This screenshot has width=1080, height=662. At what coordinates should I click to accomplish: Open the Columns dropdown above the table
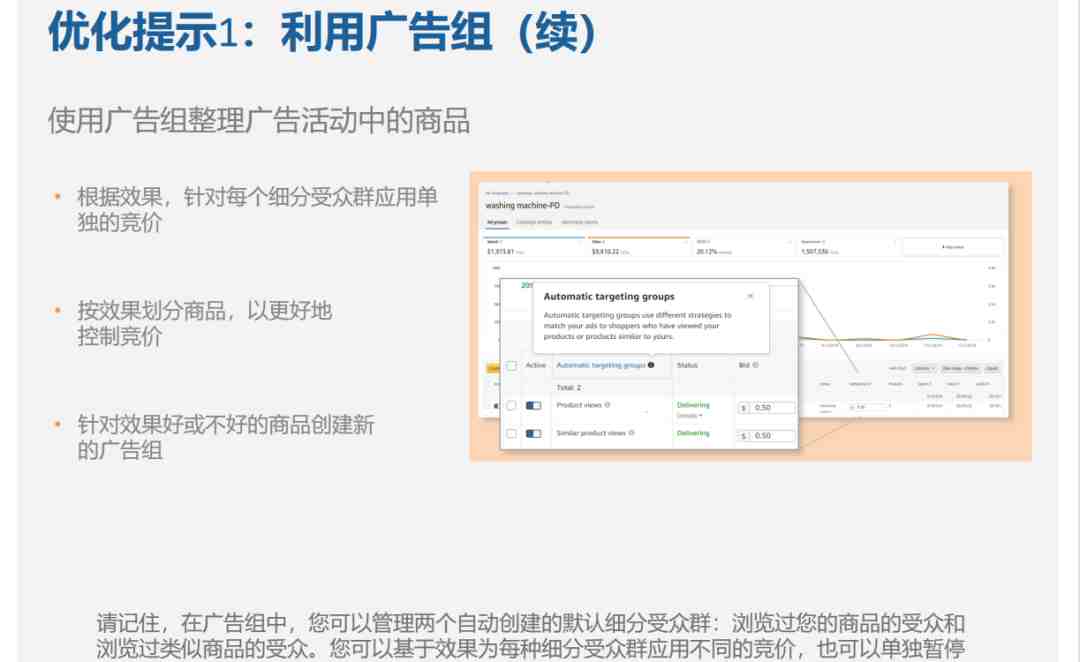click(924, 369)
